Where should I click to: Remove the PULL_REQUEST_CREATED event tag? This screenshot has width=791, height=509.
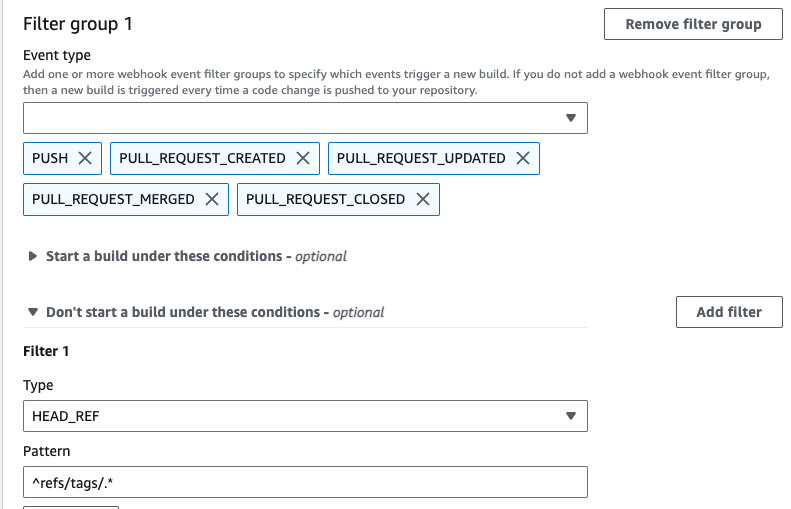[303, 158]
